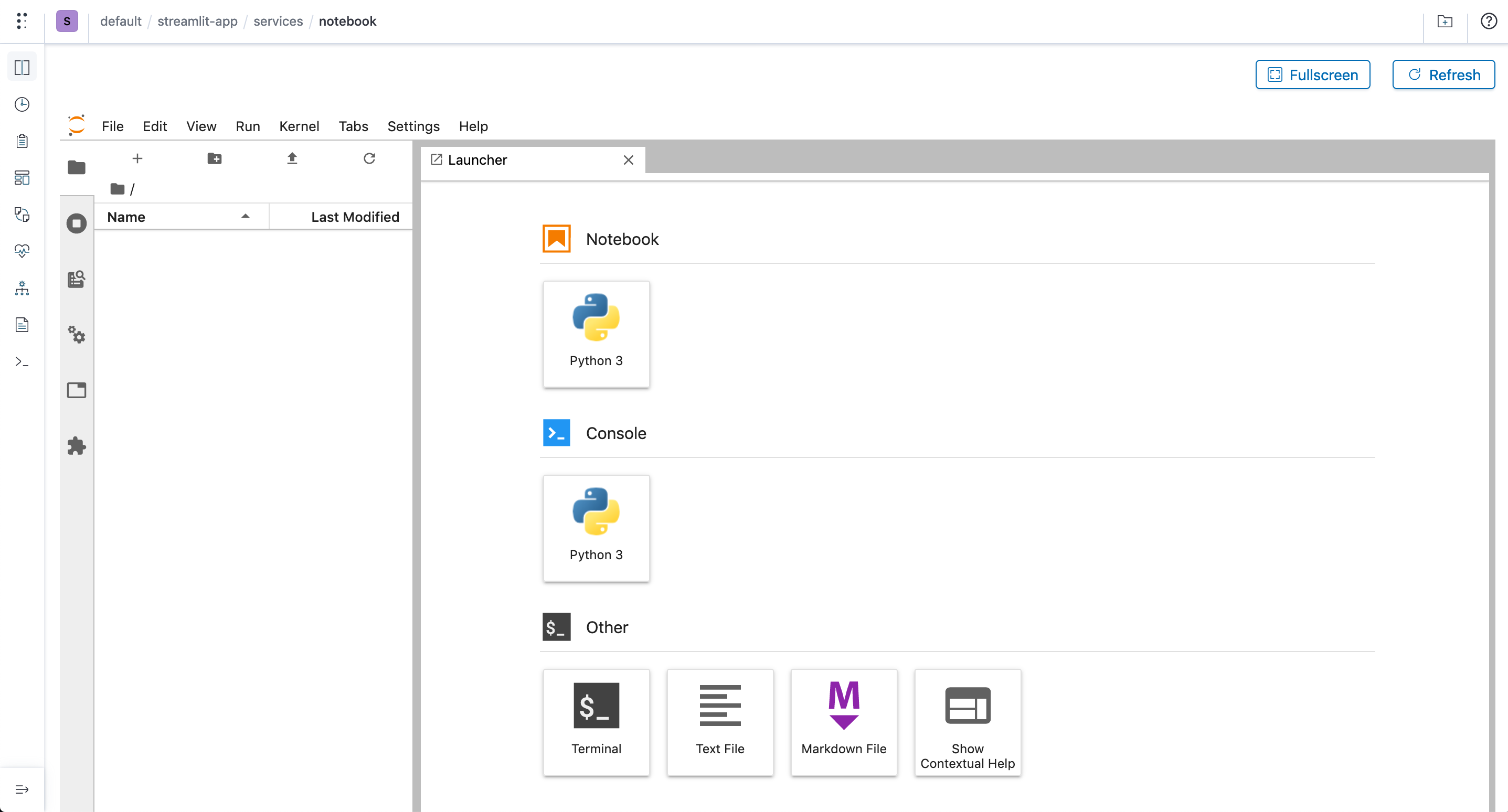Screen dimensions: 1508x812
Task: Open the Running Terminals and Kernels panel
Action: (x=76, y=223)
